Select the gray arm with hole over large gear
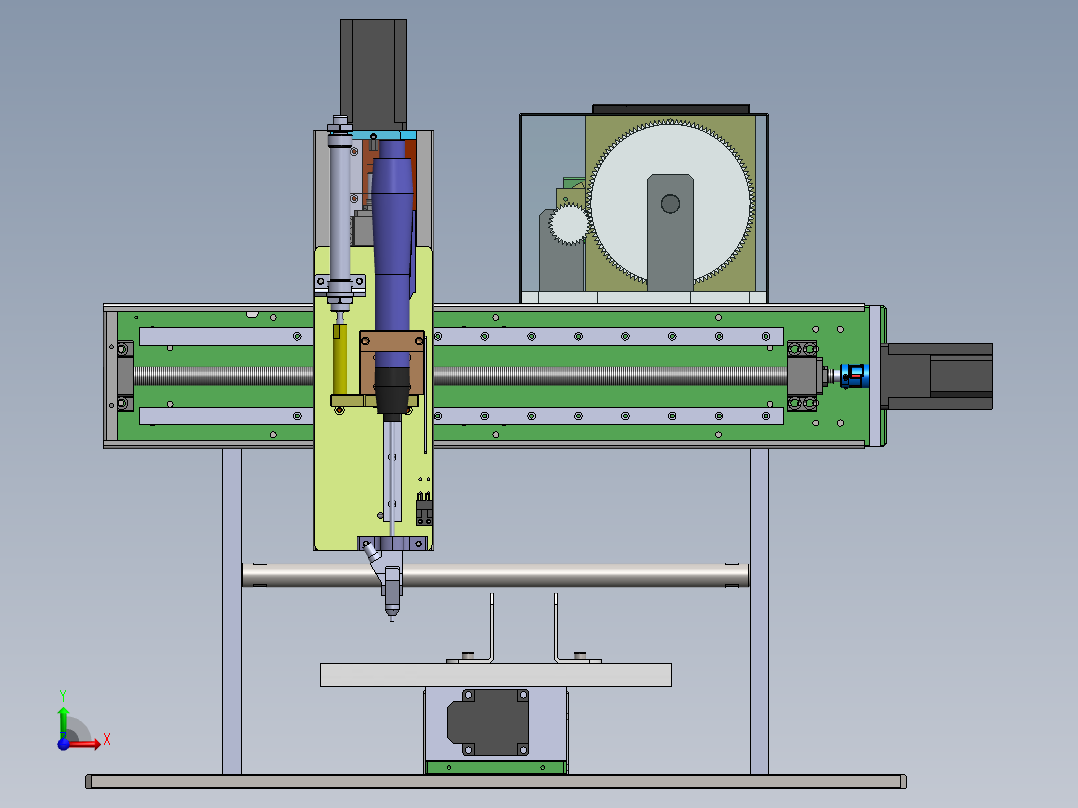The height and width of the screenshot is (808, 1078). [670, 232]
